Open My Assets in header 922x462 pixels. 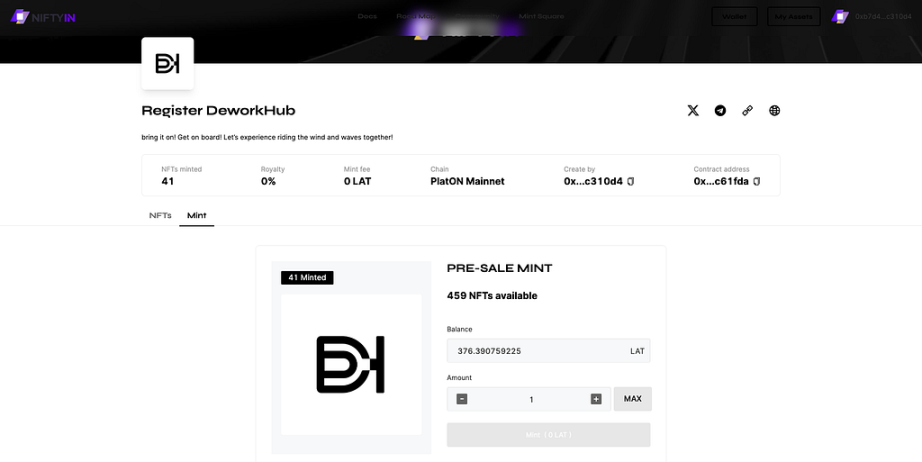[x=794, y=16]
